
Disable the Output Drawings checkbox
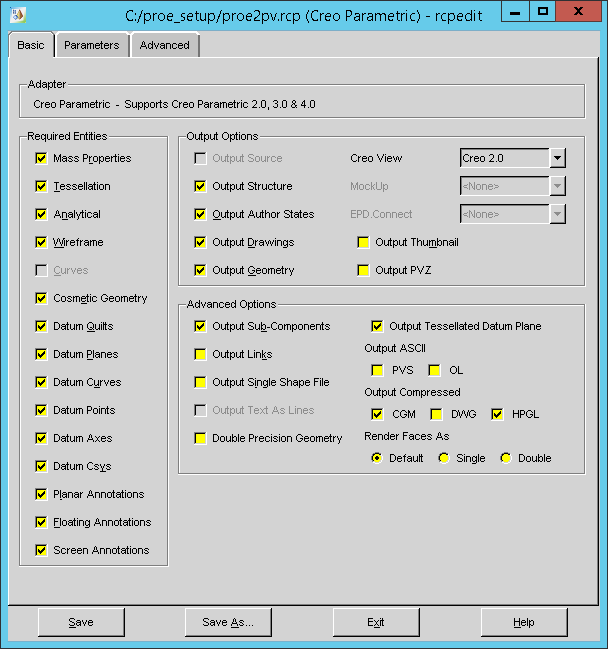[x=200, y=242]
